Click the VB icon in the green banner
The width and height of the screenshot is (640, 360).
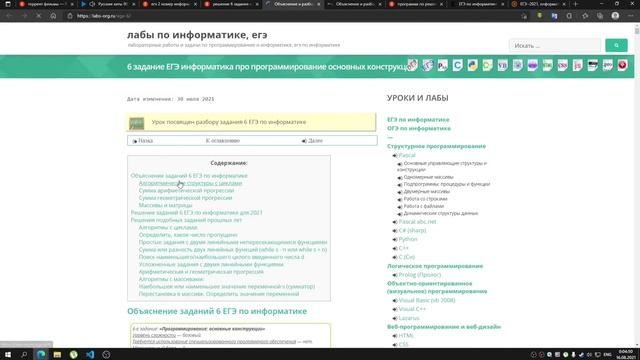tap(502, 65)
